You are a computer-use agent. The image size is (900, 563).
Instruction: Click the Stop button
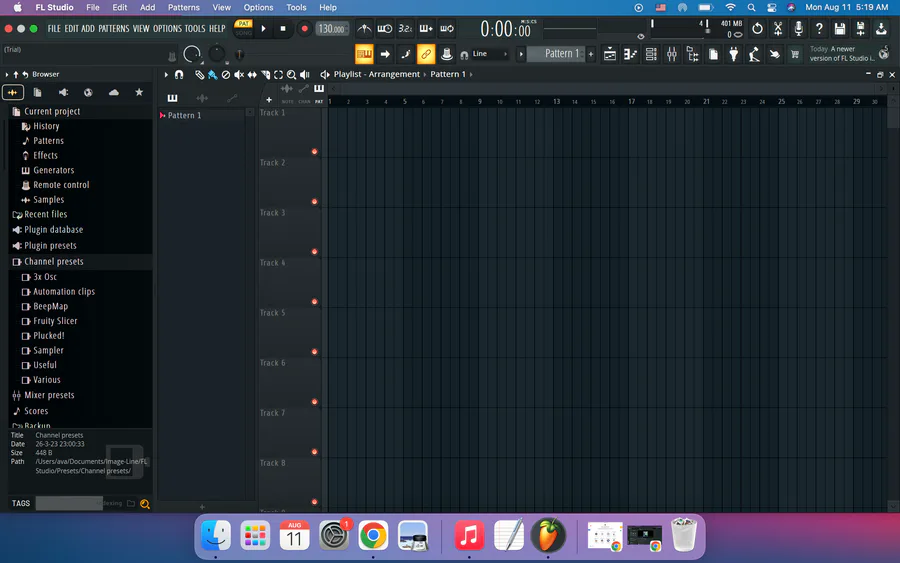click(x=282, y=29)
